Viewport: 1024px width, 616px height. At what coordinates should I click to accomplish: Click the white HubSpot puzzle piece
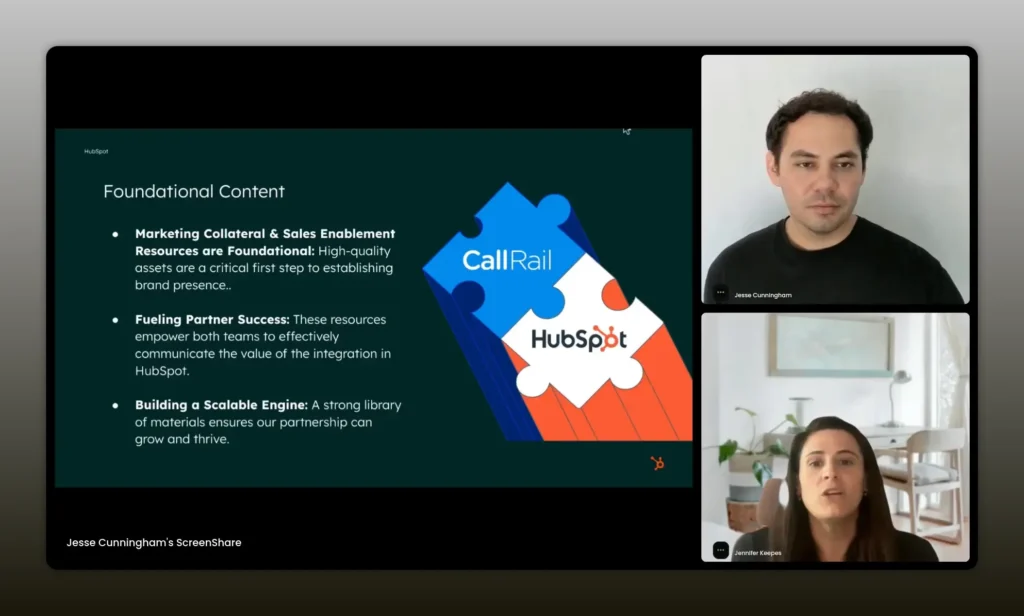click(580, 338)
